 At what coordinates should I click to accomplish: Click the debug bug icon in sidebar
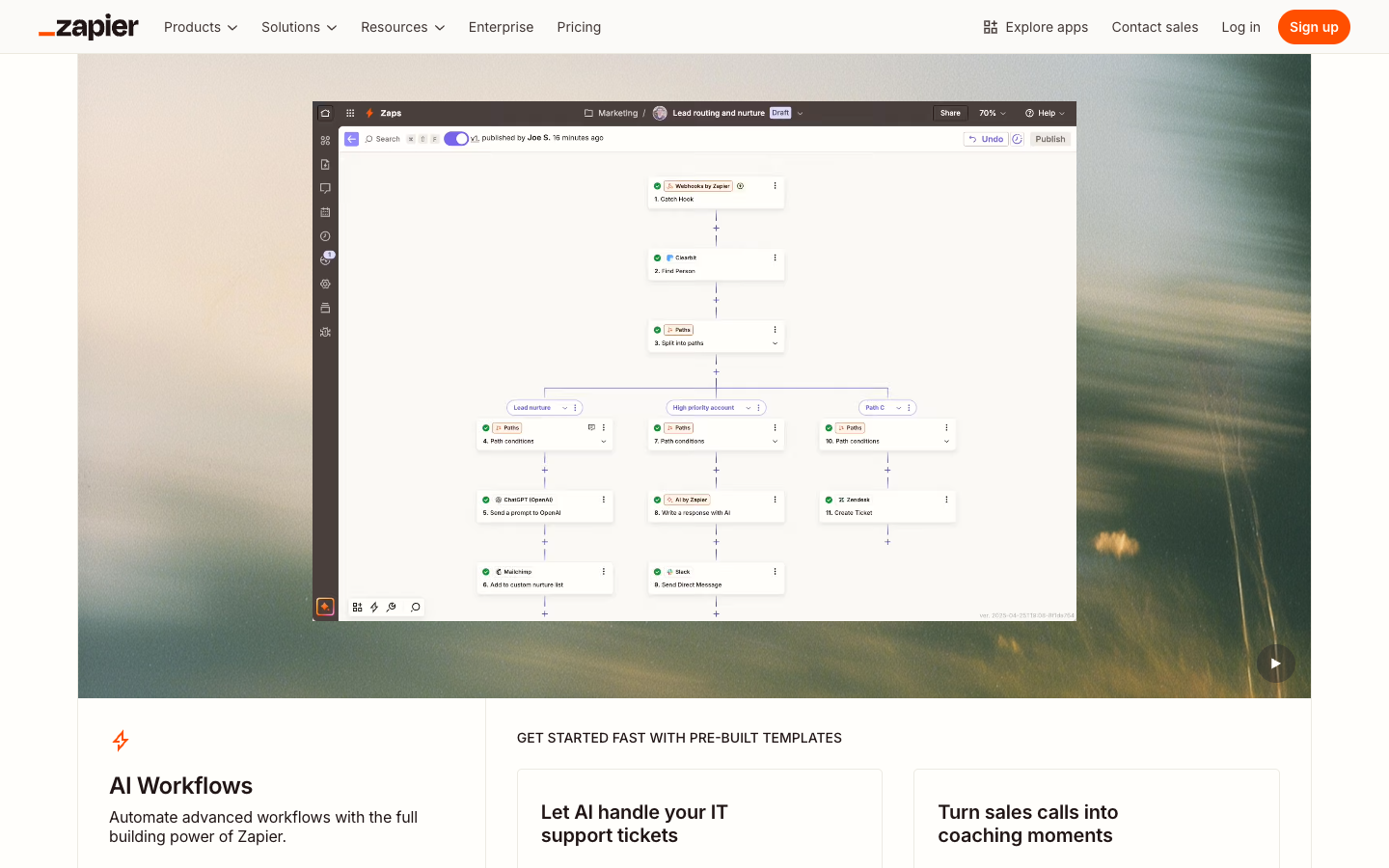[325, 332]
